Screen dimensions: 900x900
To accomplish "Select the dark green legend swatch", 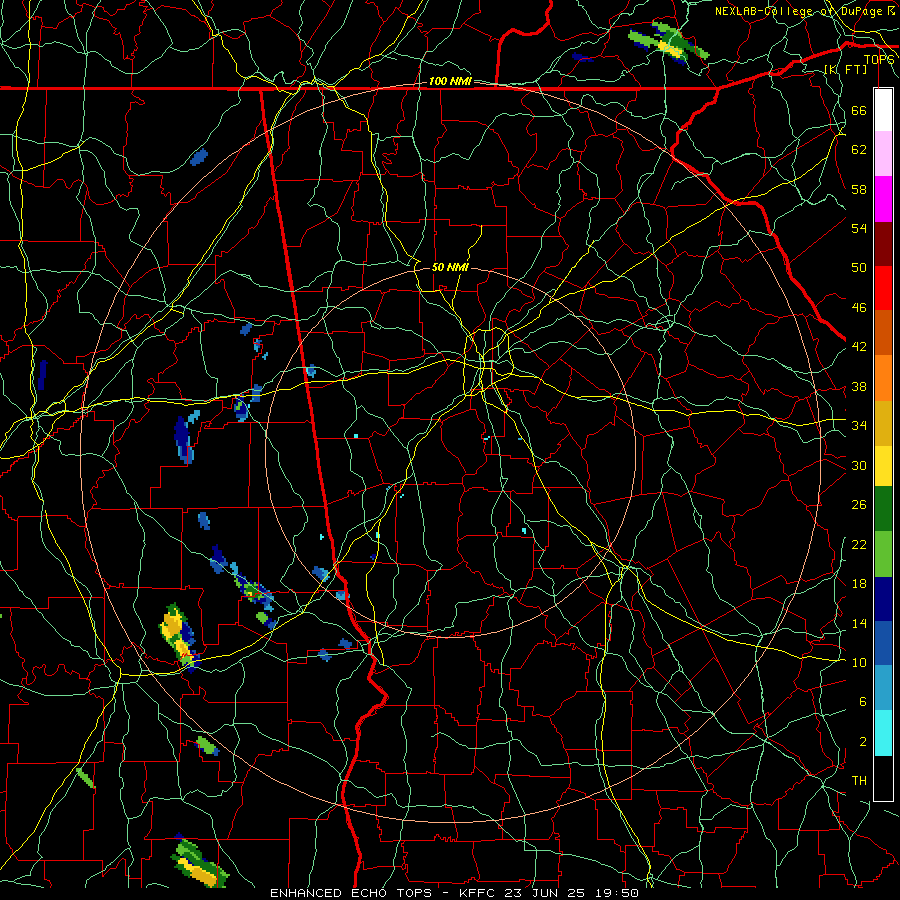I will pos(883,509).
